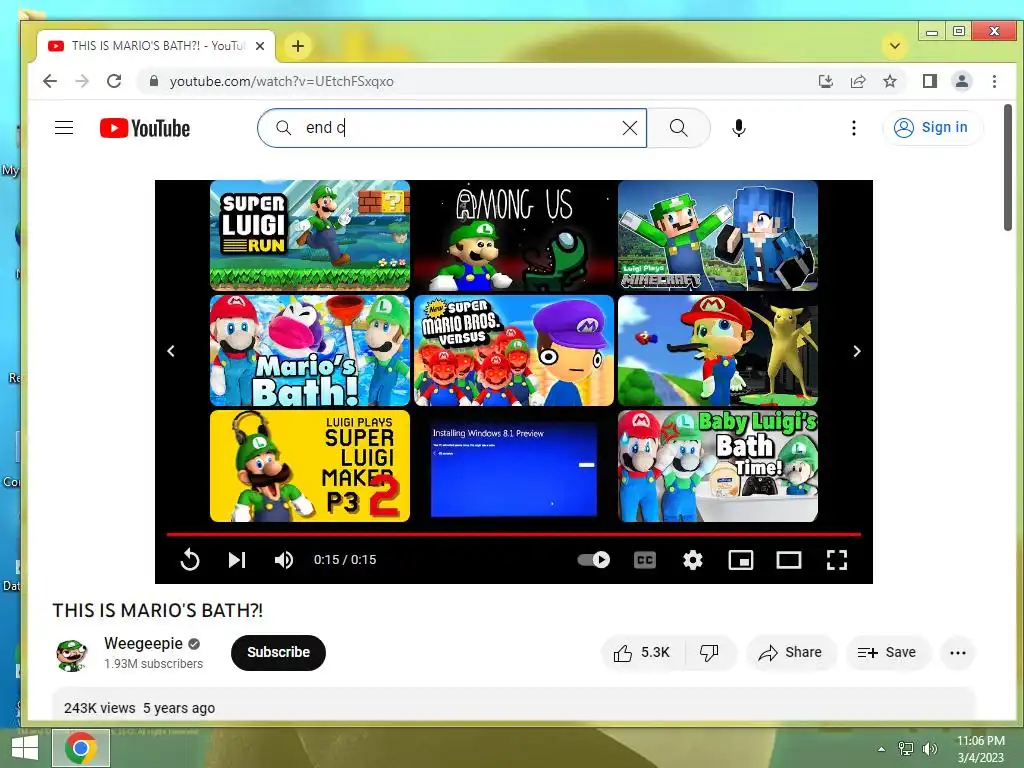Toggle theater mode
This screenshot has width=1024, height=768.
tap(789, 560)
